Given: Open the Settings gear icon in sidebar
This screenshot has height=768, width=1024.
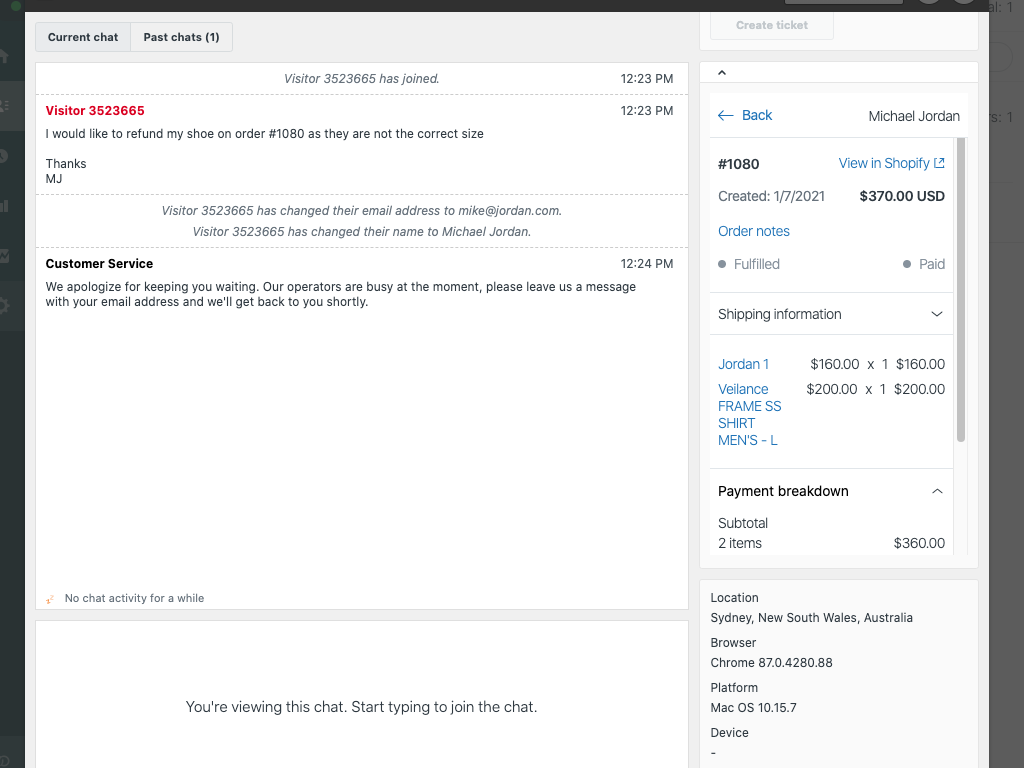Looking at the screenshot, I should pyautogui.click(x=5, y=306).
